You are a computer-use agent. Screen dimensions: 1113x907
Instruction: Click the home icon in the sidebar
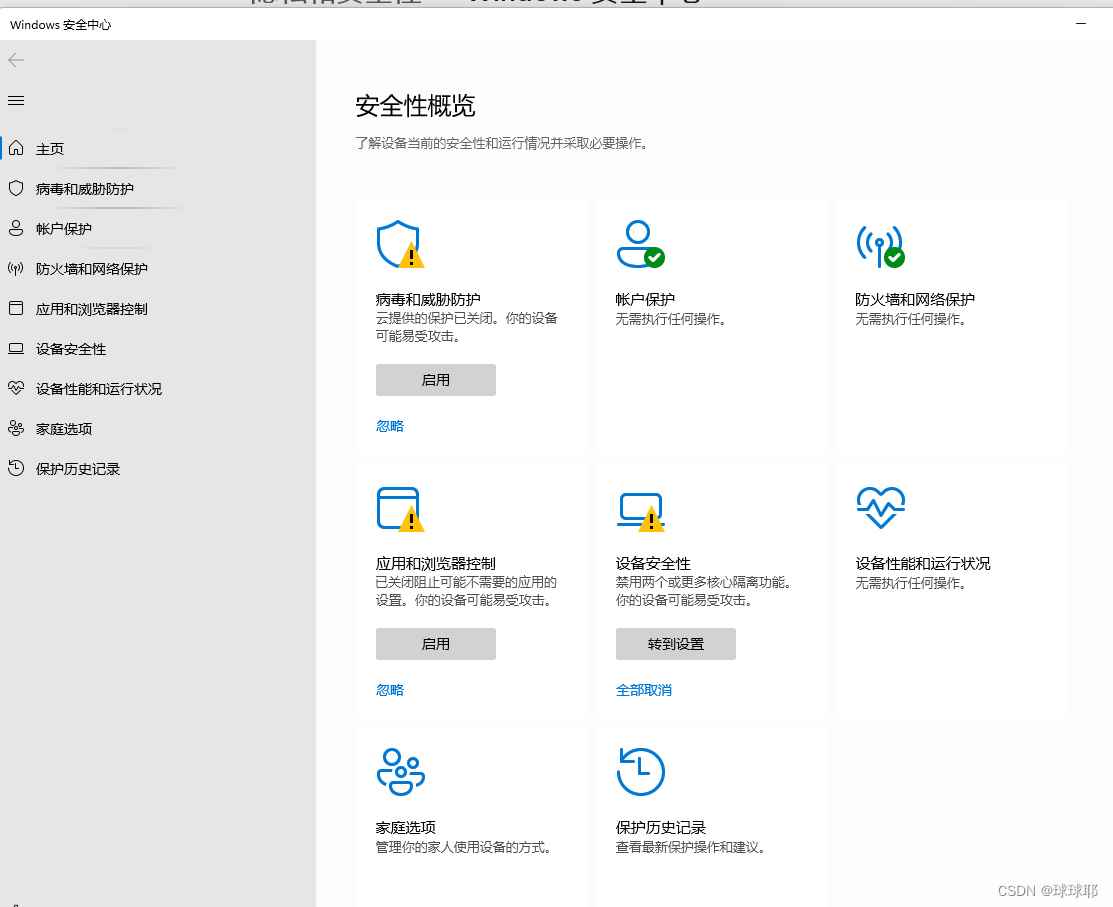(x=18, y=148)
